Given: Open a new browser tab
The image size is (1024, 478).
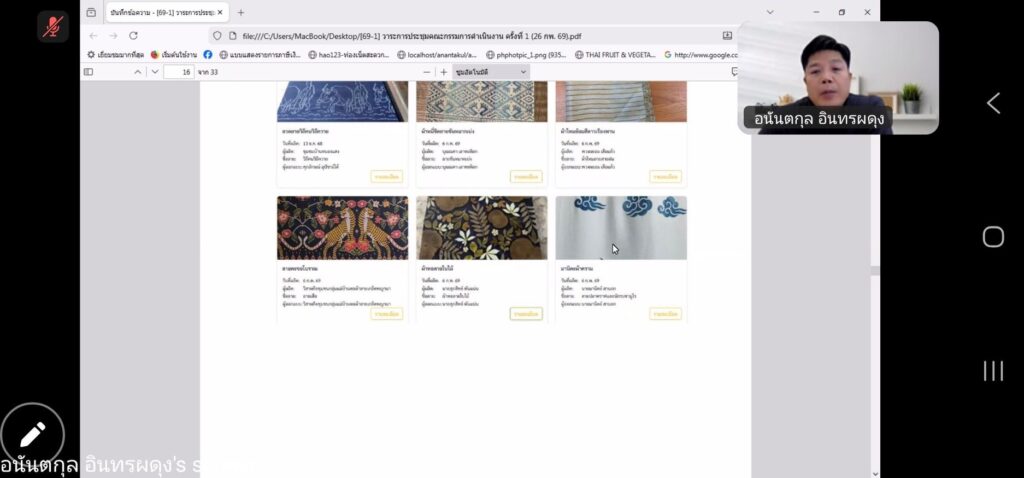Looking at the screenshot, I should pyautogui.click(x=241, y=12).
